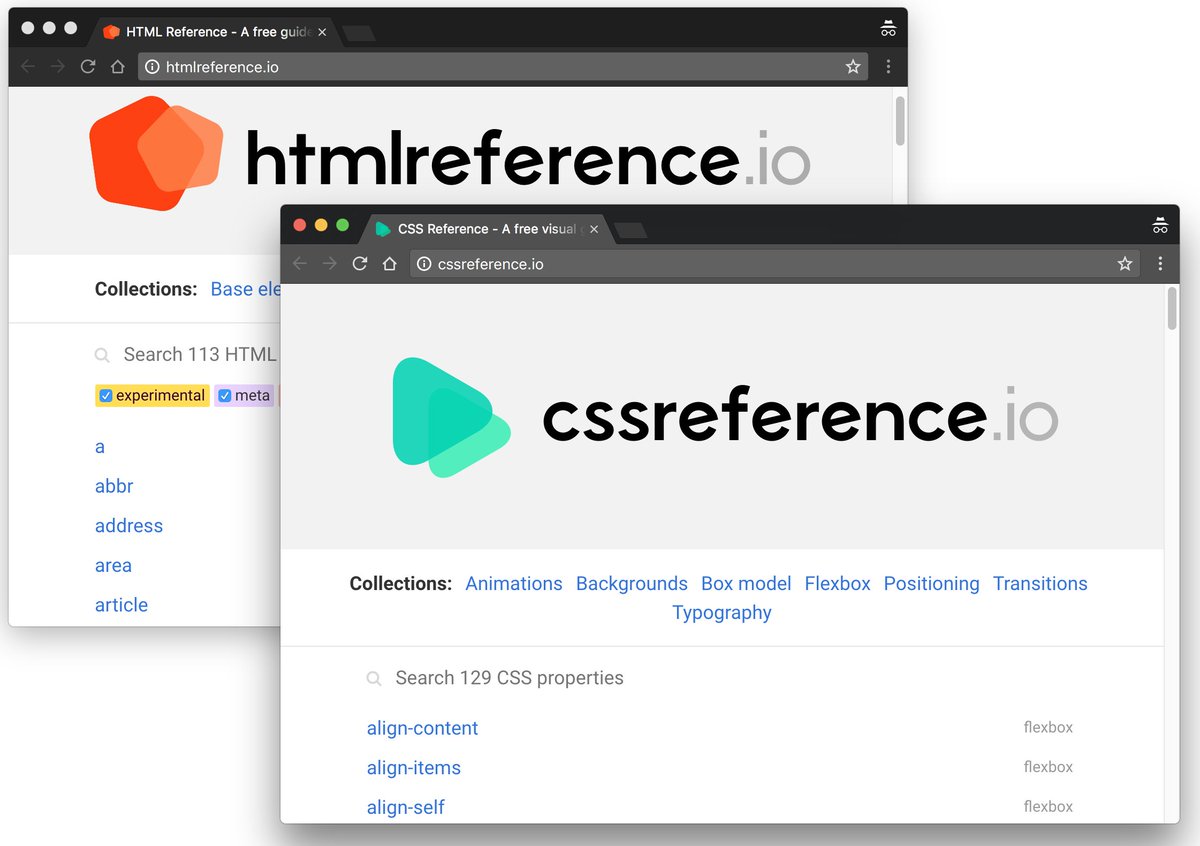
Task: Uncheck the meta filter checkbox
Action: point(225,396)
